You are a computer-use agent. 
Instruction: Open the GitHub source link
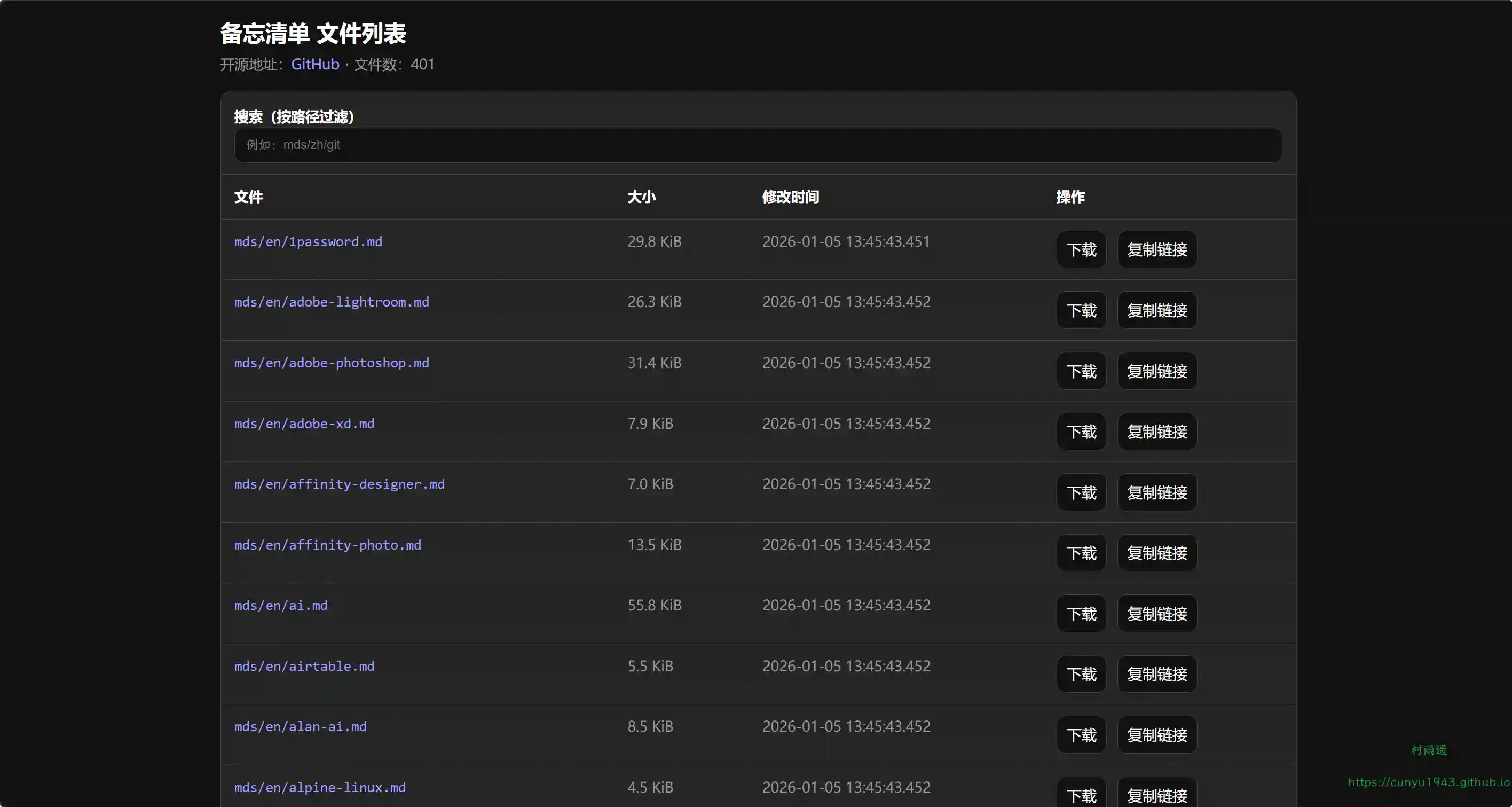pyautogui.click(x=314, y=64)
